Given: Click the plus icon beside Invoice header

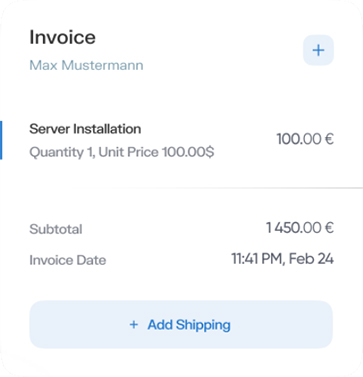Looking at the screenshot, I should point(318,50).
